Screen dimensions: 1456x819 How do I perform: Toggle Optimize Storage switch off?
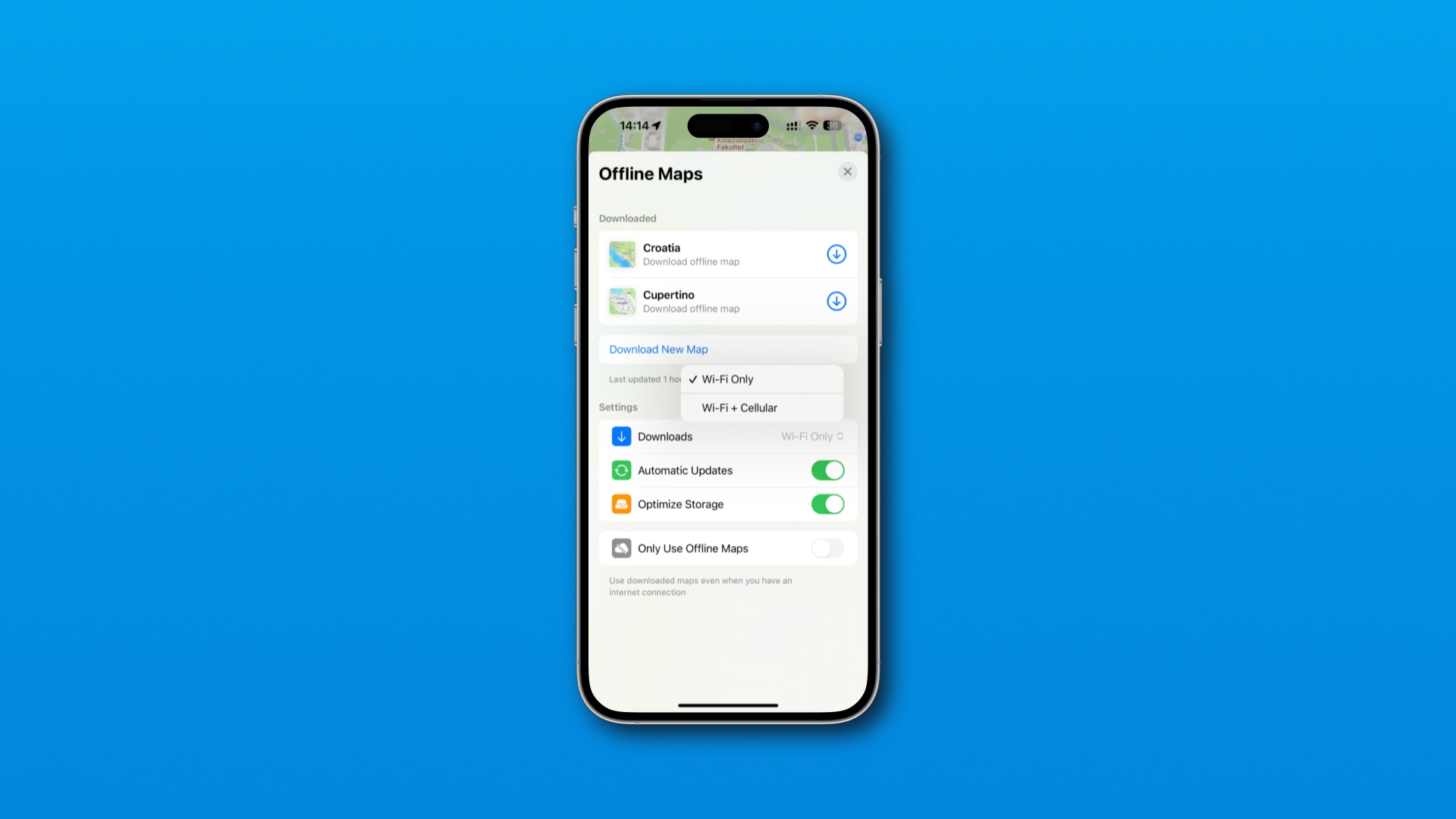(x=827, y=504)
